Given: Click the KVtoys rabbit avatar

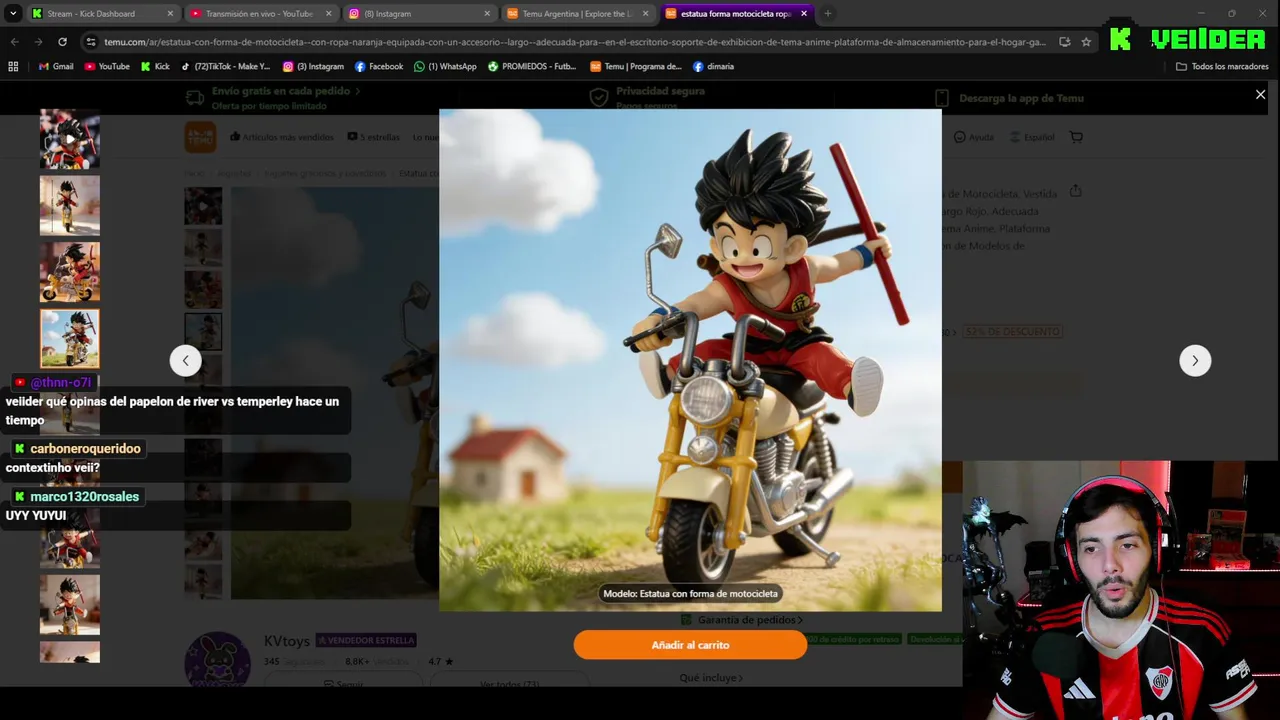Looking at the screenshot, I should pos(217,660).
